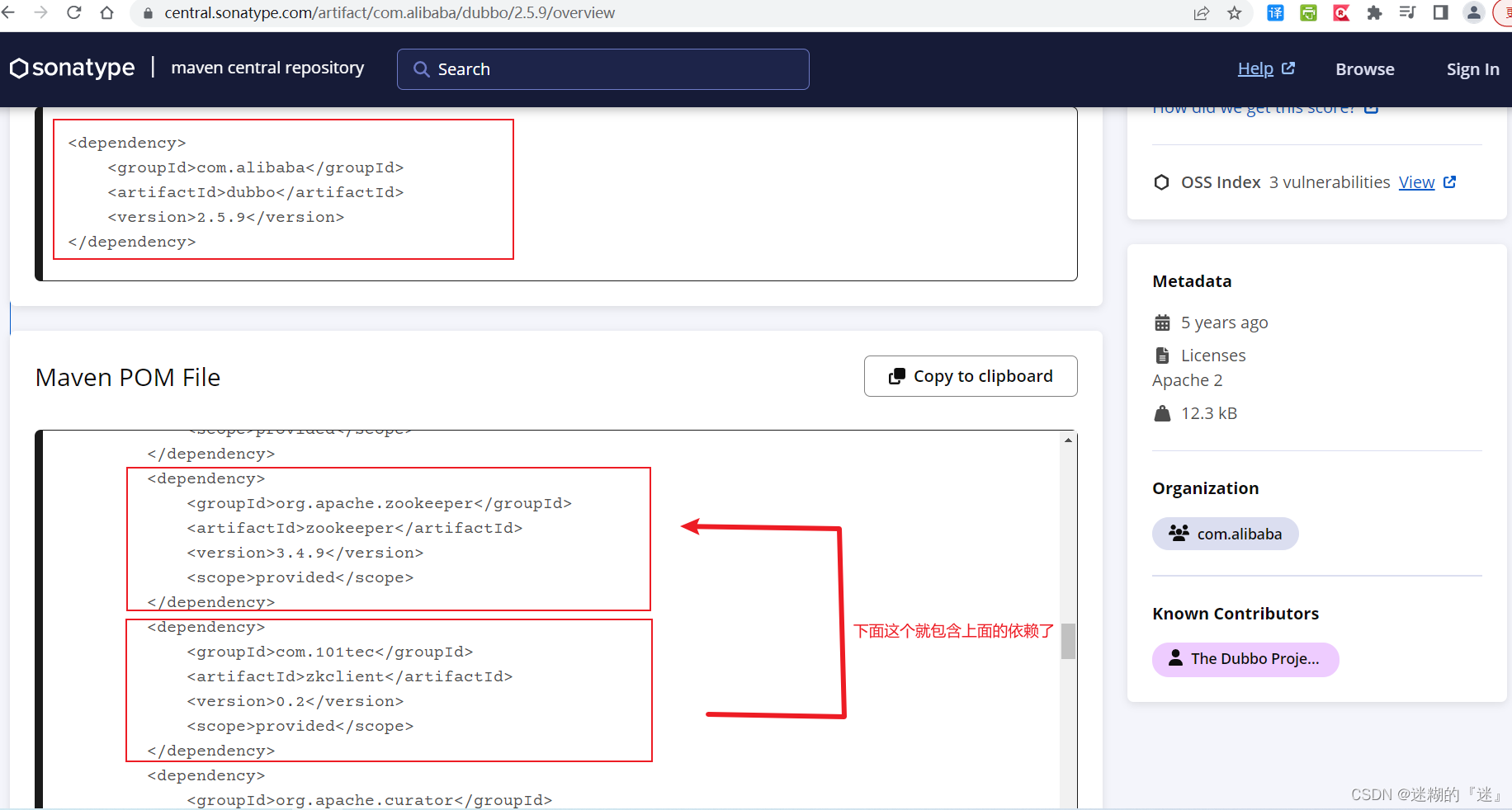Viewport: 1512px width, 810px height.
Task: Click maven central repository title
Action: 267,68
